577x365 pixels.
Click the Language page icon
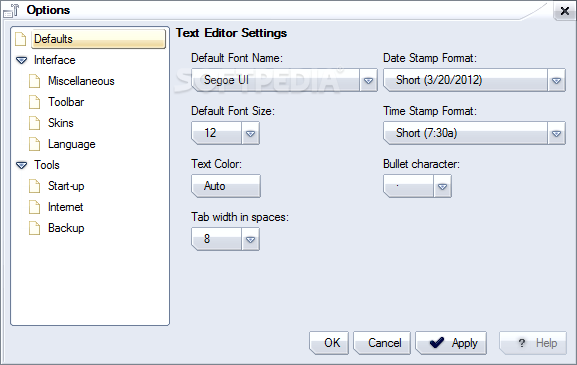(35, 144)
